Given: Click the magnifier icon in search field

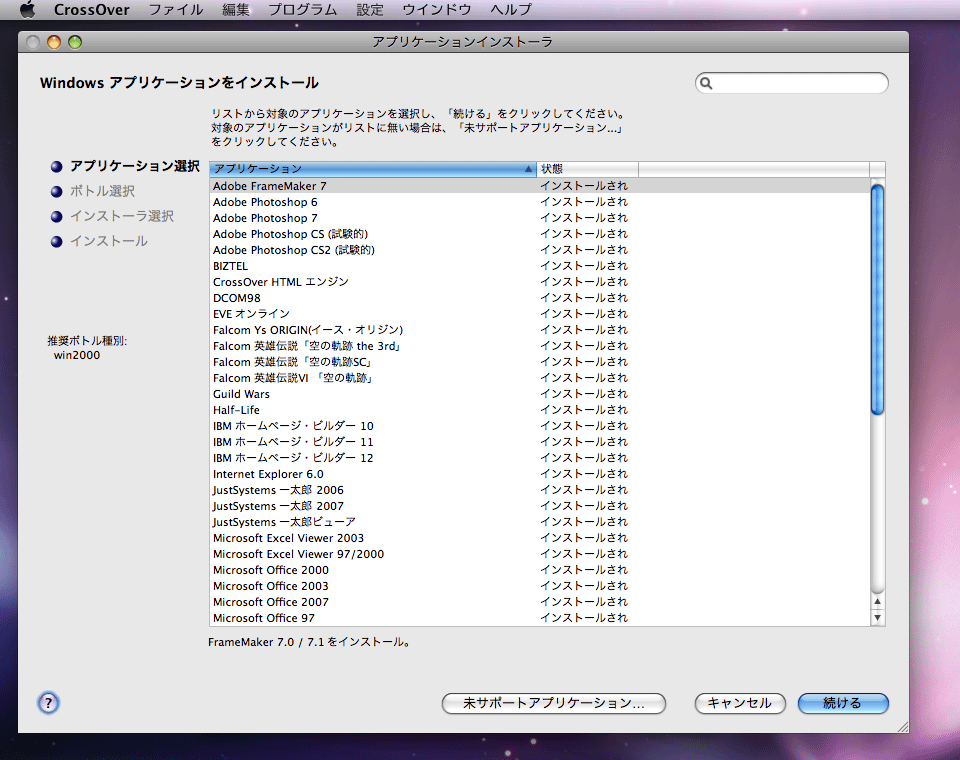Looking at the screenshot, I should (706, 83).
